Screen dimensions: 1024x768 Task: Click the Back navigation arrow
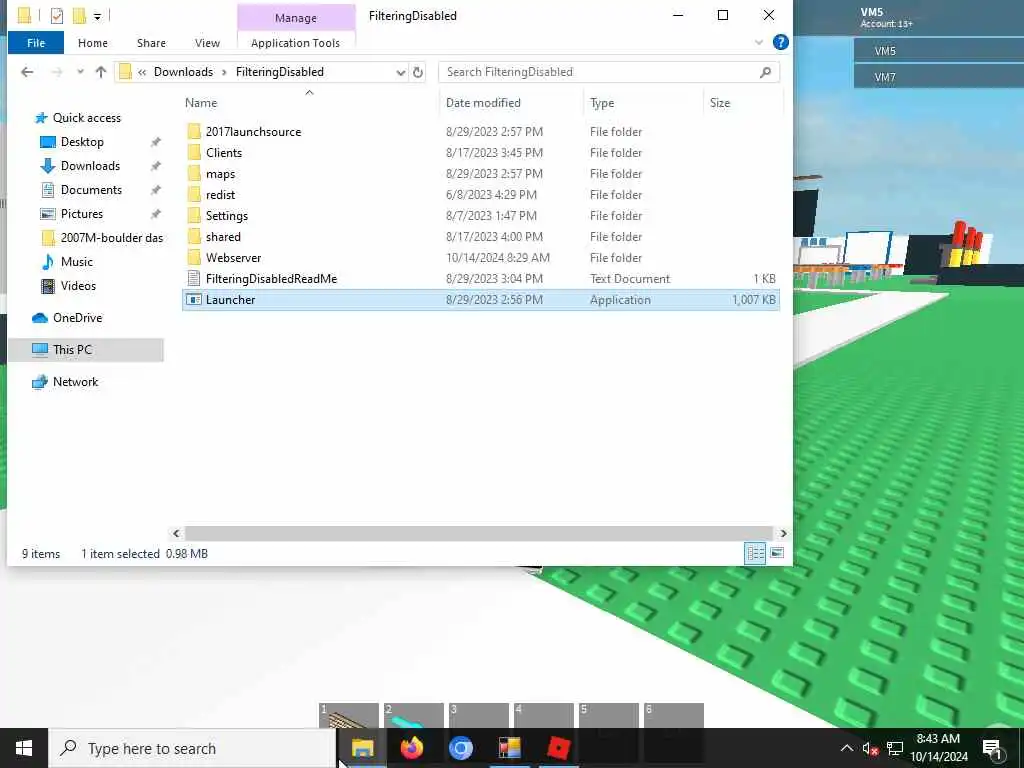[x=27, y=72]
